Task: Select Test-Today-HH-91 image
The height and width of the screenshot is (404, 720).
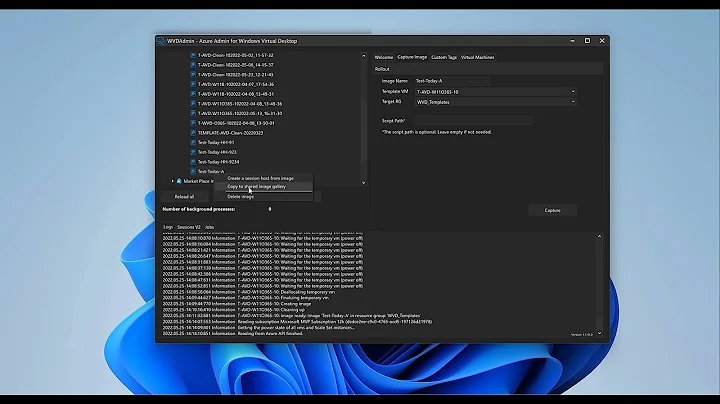Action: [x=216, y=142]
